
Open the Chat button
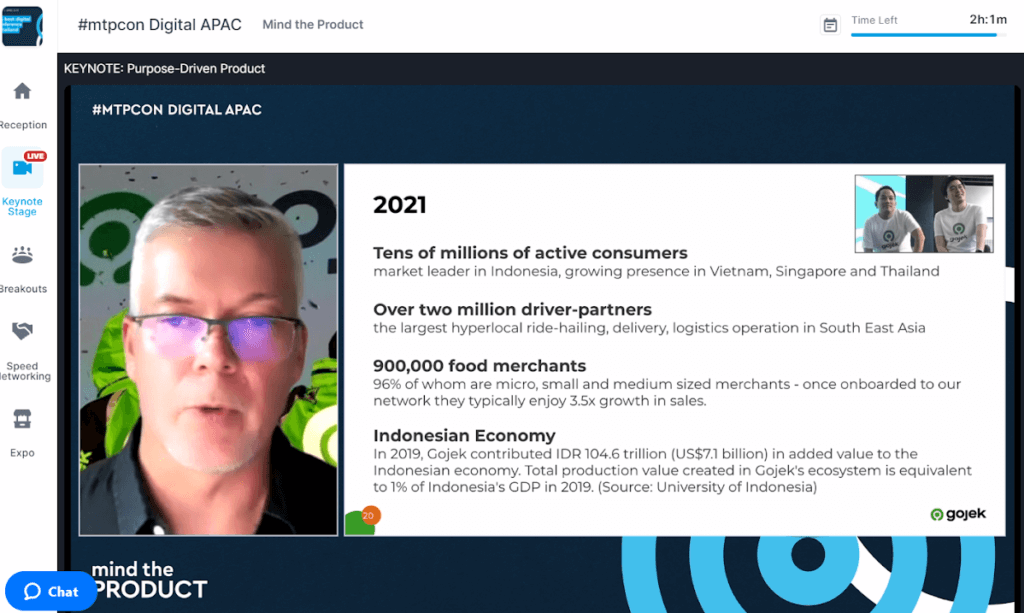(x=51, y=591)
